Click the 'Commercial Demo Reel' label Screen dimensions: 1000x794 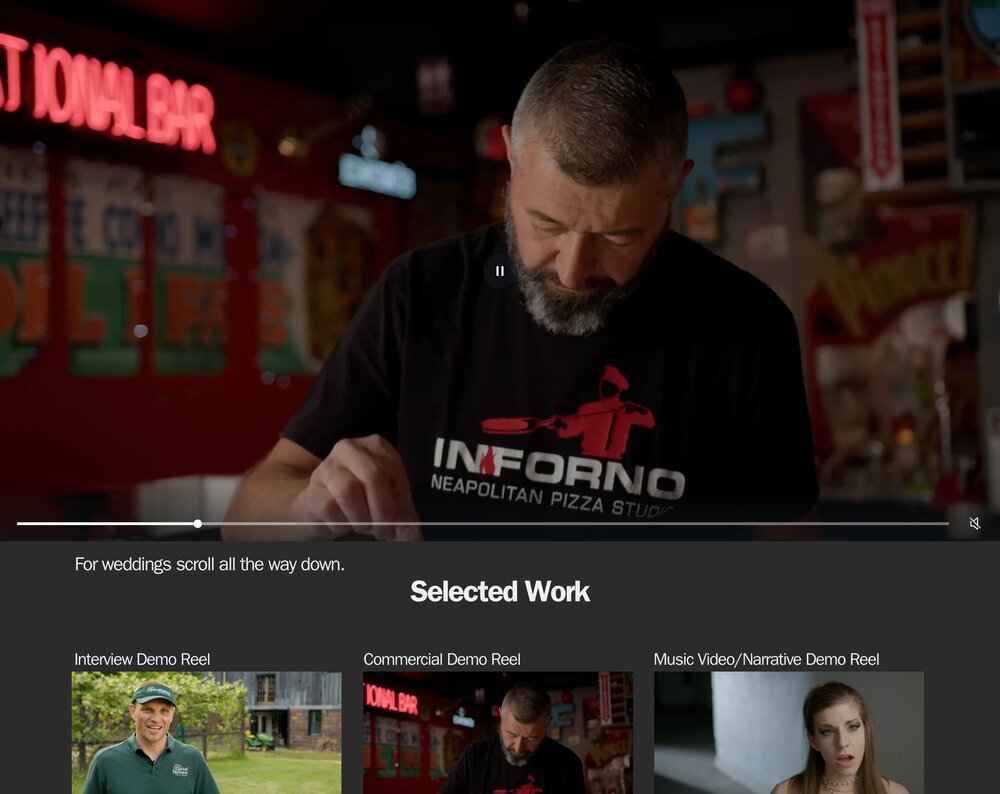(x=442, y=659)
